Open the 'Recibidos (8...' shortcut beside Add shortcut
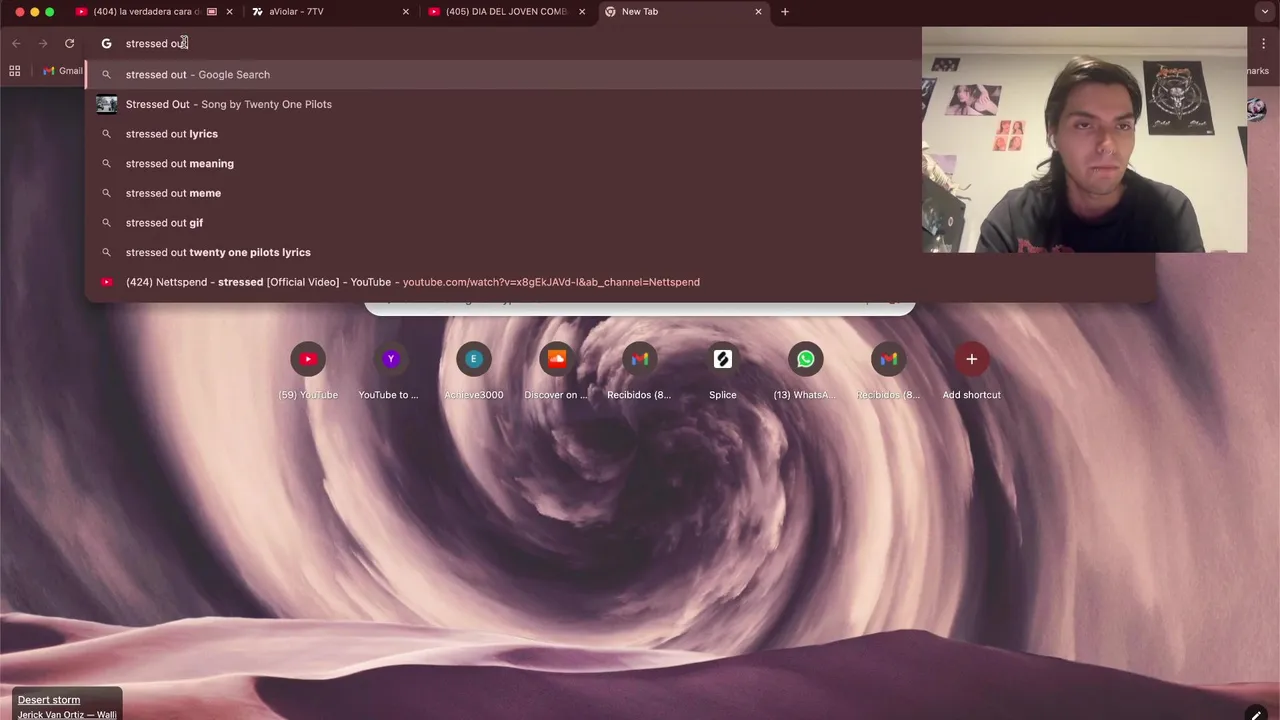The image size is (1280, 720). tap(888, 371)
